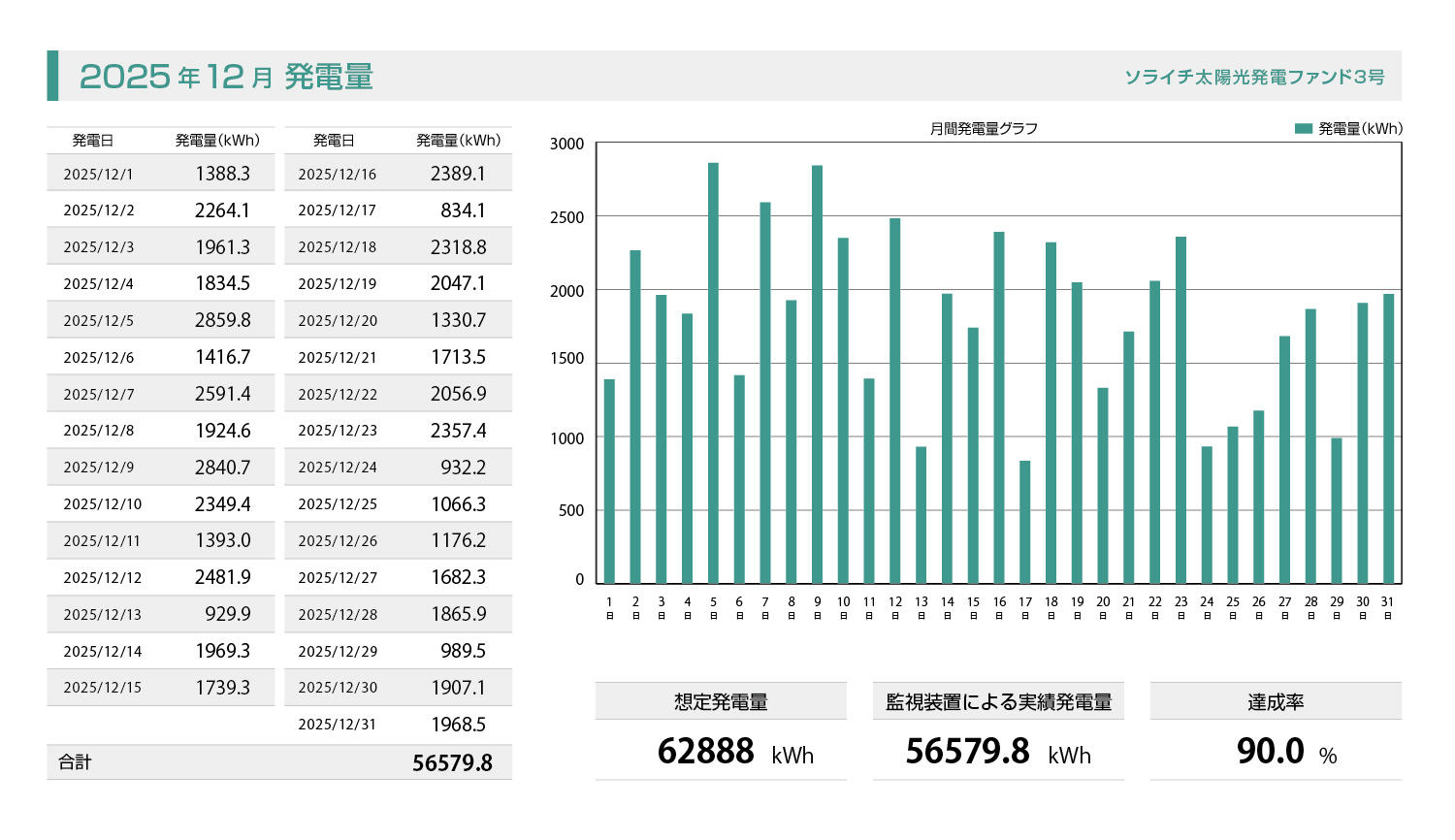The width and height of the screenshot is (1455, 840).
Task: Click the ソライチ太陽光発電ファンド3号 title text
Action: tap(1254, 77)
